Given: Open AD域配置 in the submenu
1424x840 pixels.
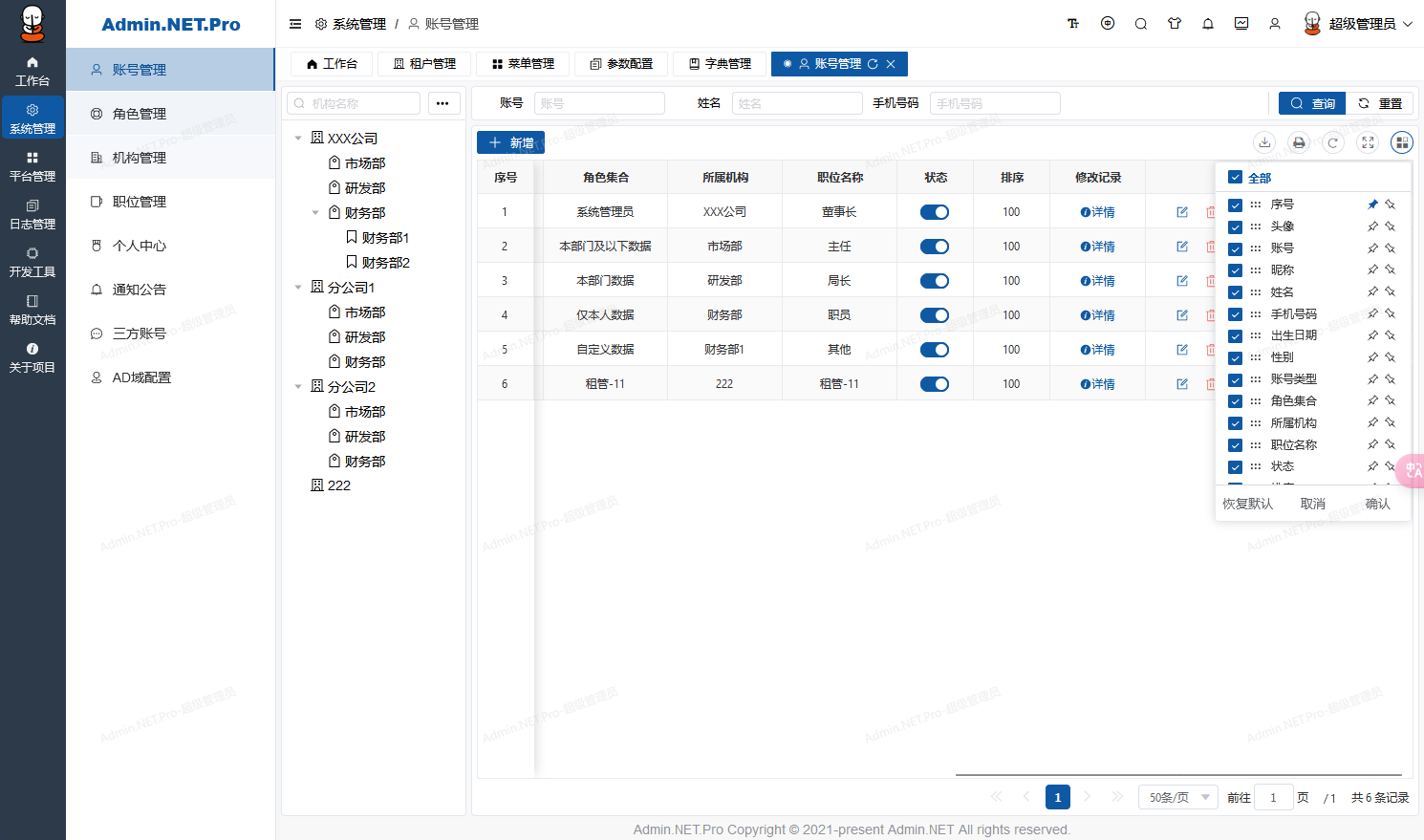Looking at the screenshot, I should coord(171,377).
